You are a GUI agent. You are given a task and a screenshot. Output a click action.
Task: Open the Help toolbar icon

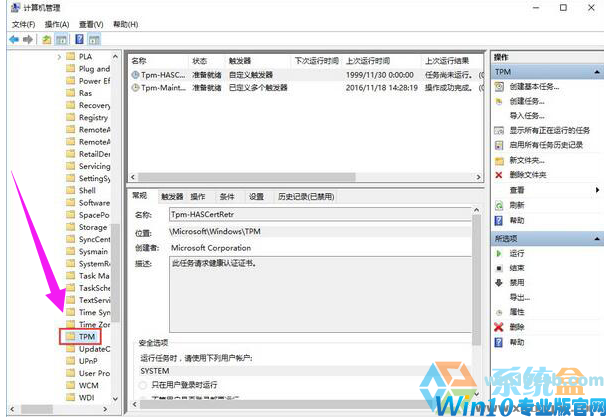tap(80, 39)
